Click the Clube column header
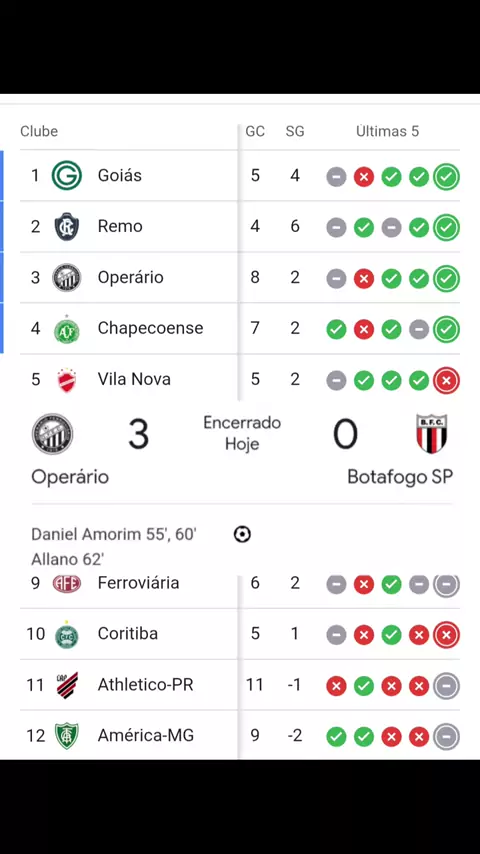This screenshot has height=854, width=480. 39,131
